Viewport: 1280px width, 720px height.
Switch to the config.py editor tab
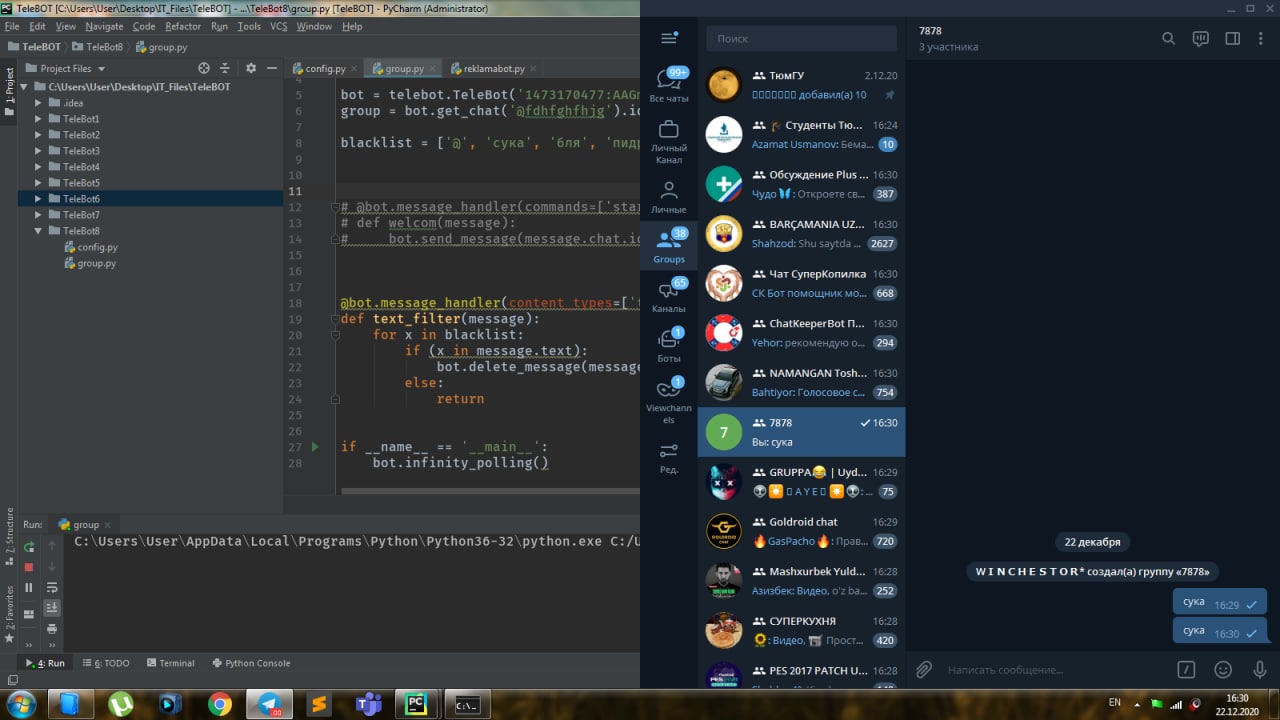coord(325,69)
